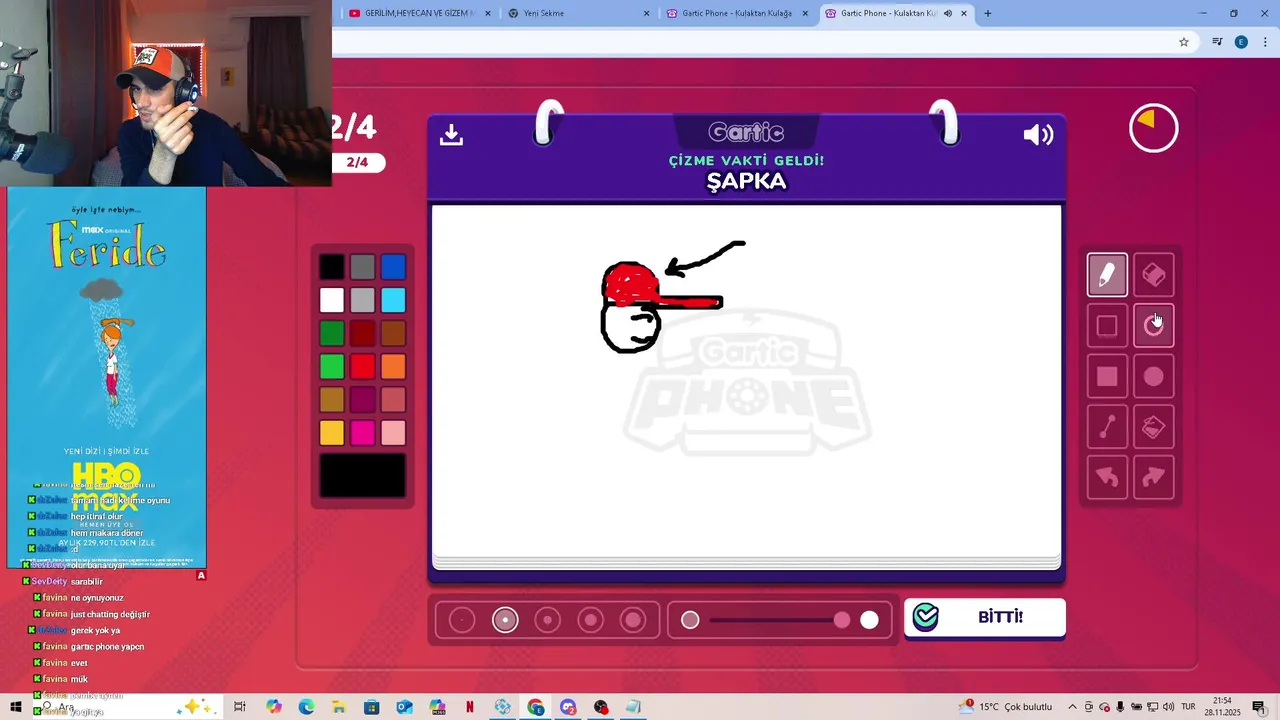Mute the tab via its speaker icon
This screenshot has width=1280, height=720.
[948, 13]
